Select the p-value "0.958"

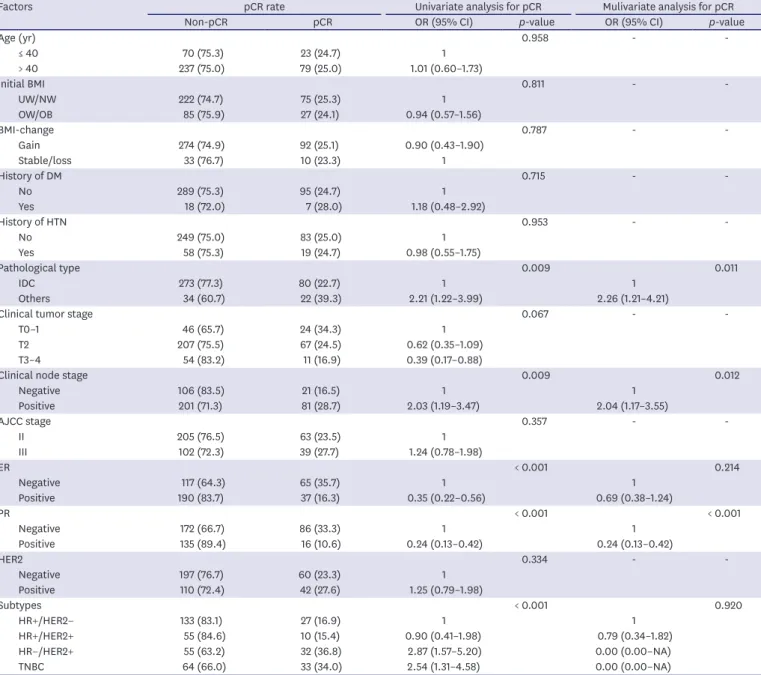point(535,38)
